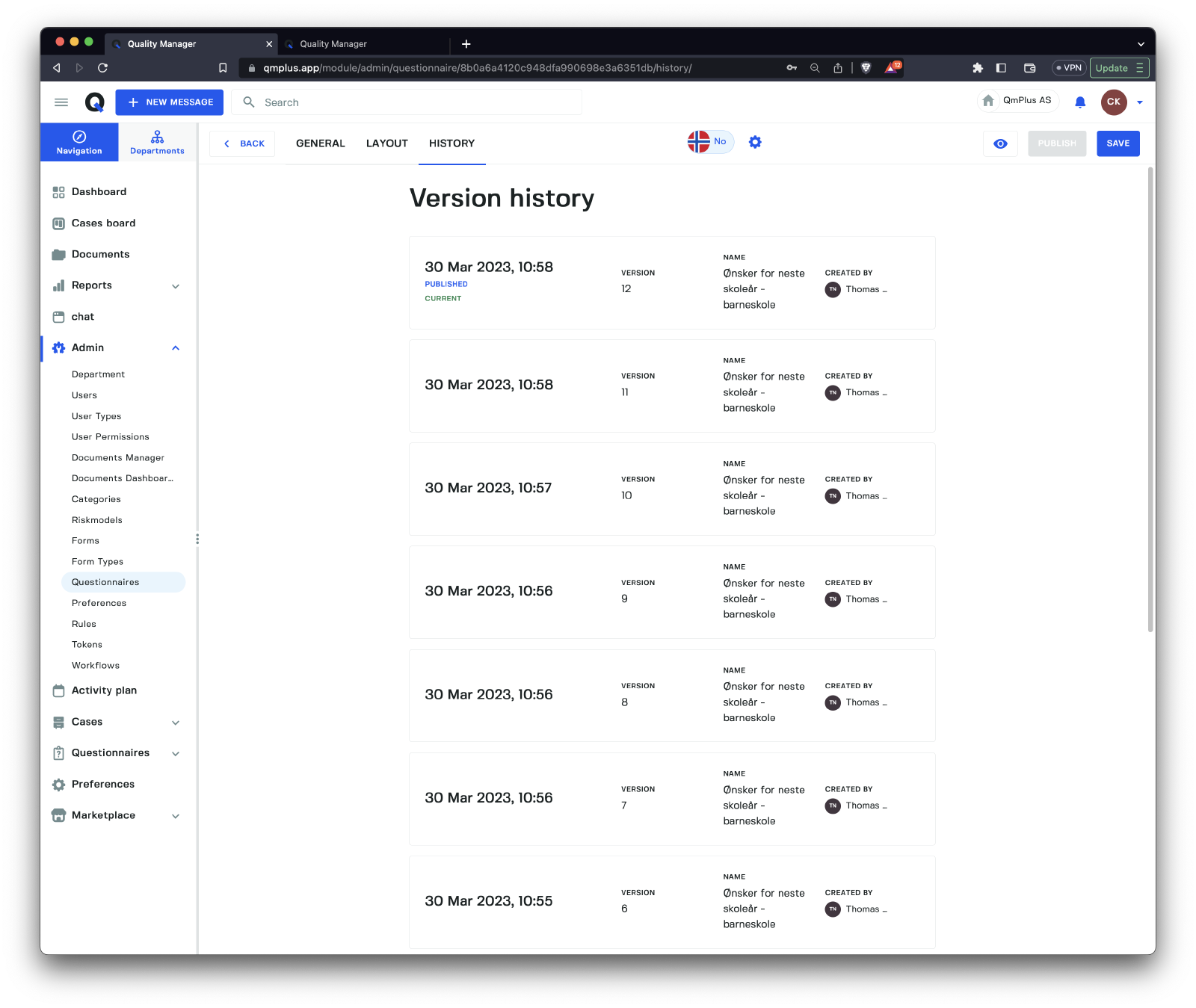Click the SAVE button
The image size is (1196, 1008).
[1118, 143]
